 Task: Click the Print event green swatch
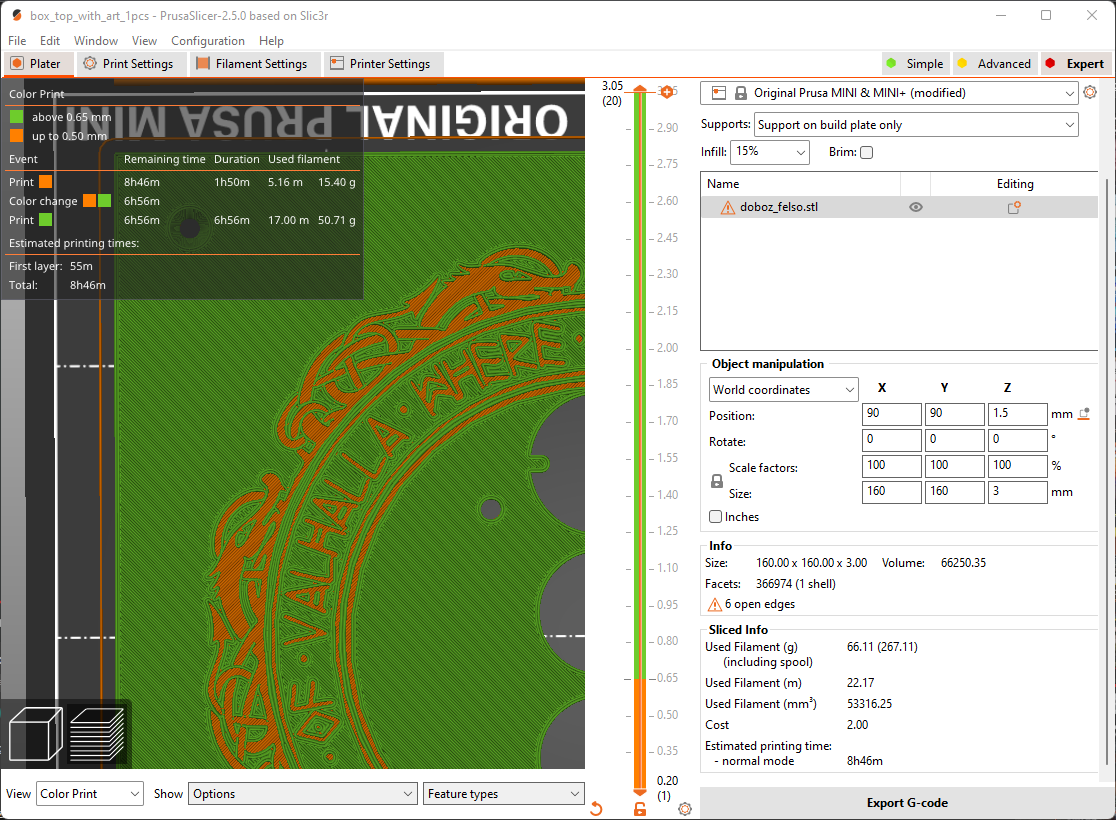pyautogui.click(x=46, y=220)
